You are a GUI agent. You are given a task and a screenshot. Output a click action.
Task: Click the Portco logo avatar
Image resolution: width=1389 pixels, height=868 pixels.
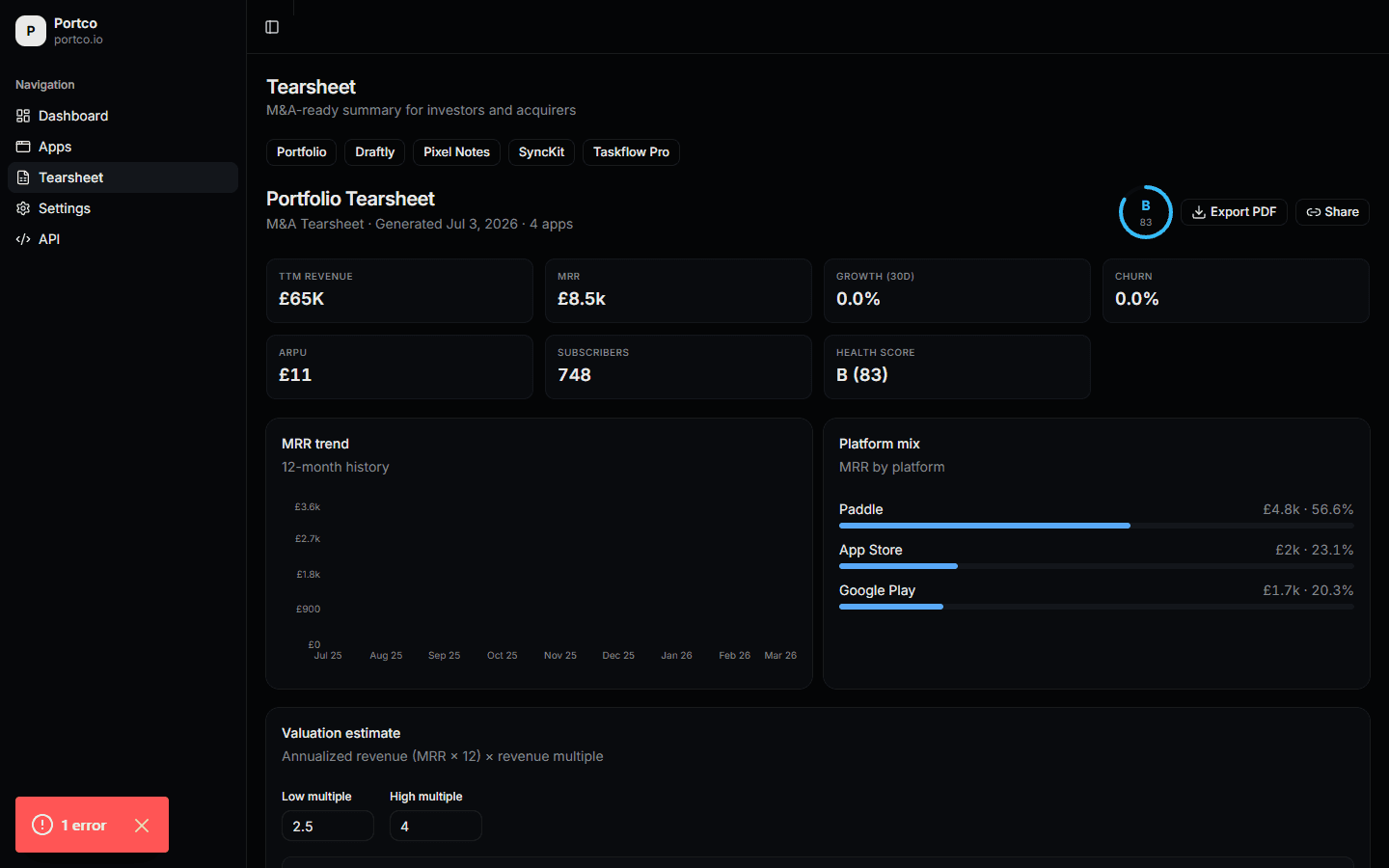tap(31, 31)
